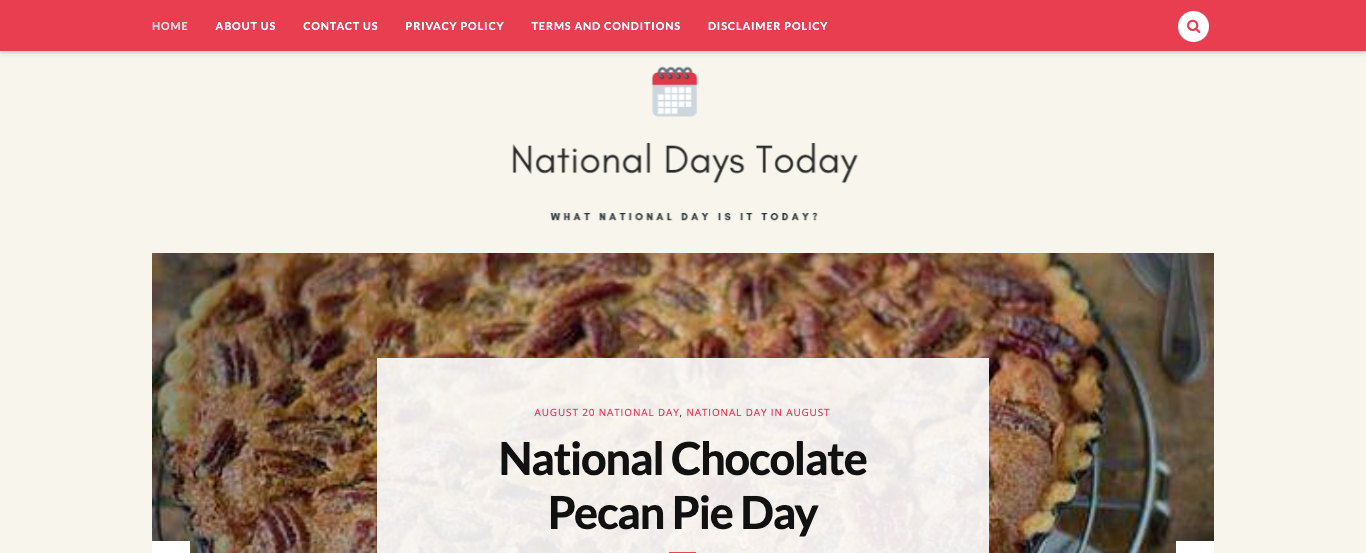Open the August 20 National Day category

coord(607,412)
